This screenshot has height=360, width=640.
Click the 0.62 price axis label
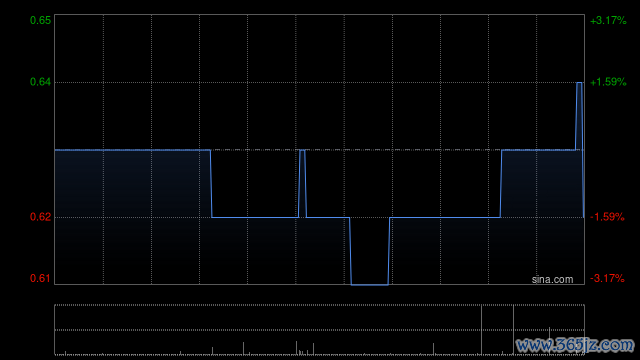(40, 217)
